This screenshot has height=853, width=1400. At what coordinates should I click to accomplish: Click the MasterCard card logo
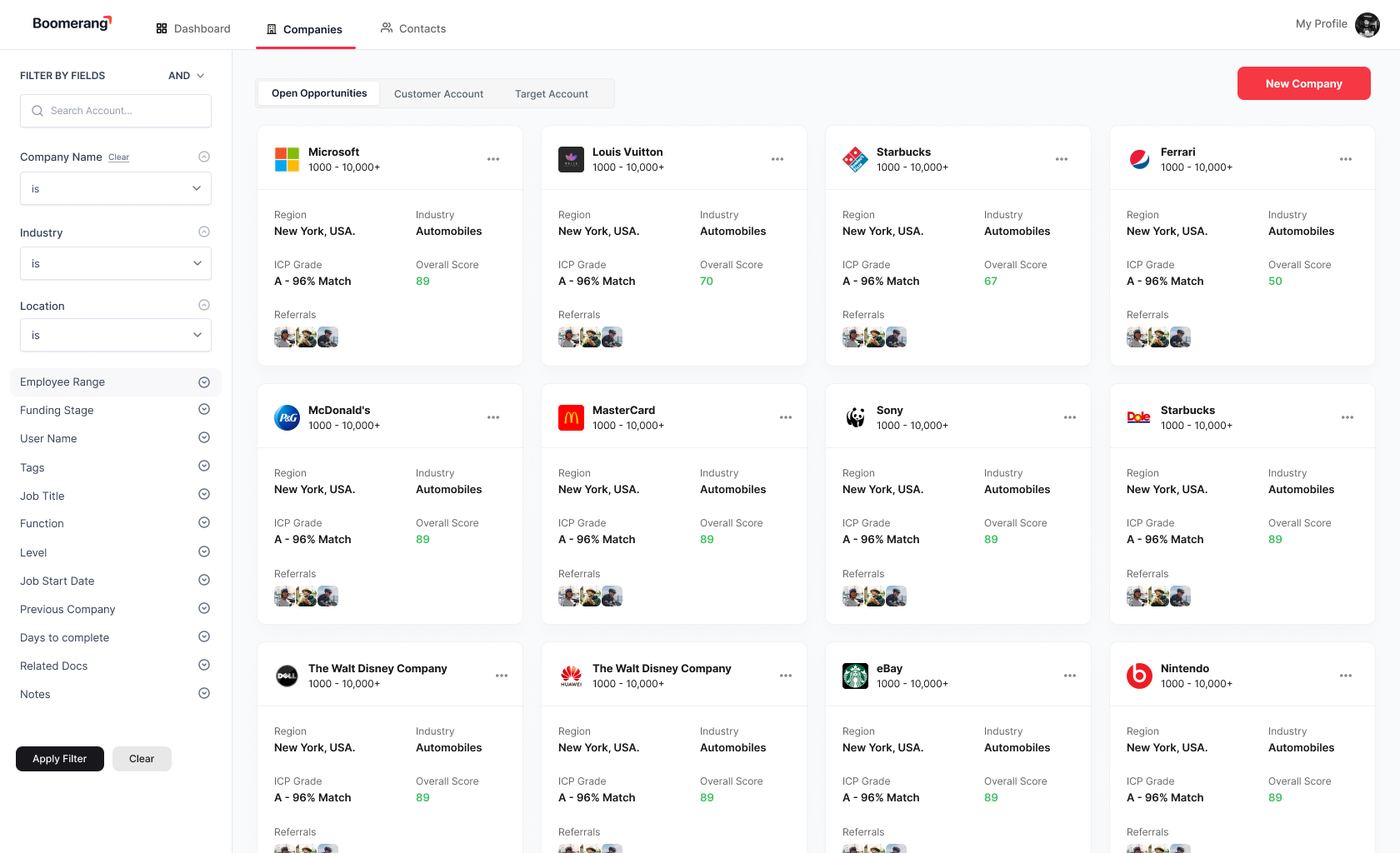click(571, 417)
